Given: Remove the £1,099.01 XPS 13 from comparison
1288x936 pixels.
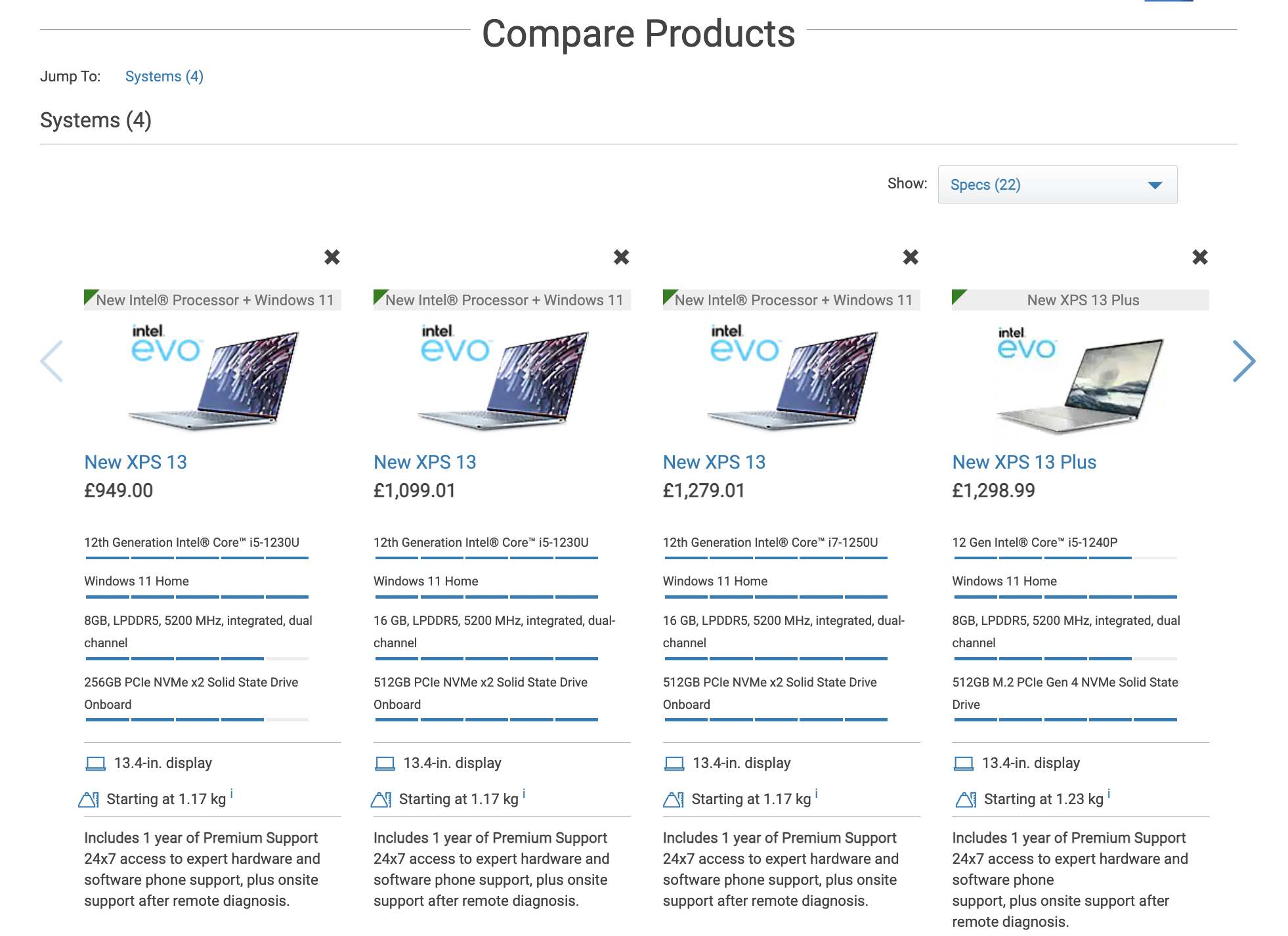Looking at the screenshot, I should [x=621, y=257].
